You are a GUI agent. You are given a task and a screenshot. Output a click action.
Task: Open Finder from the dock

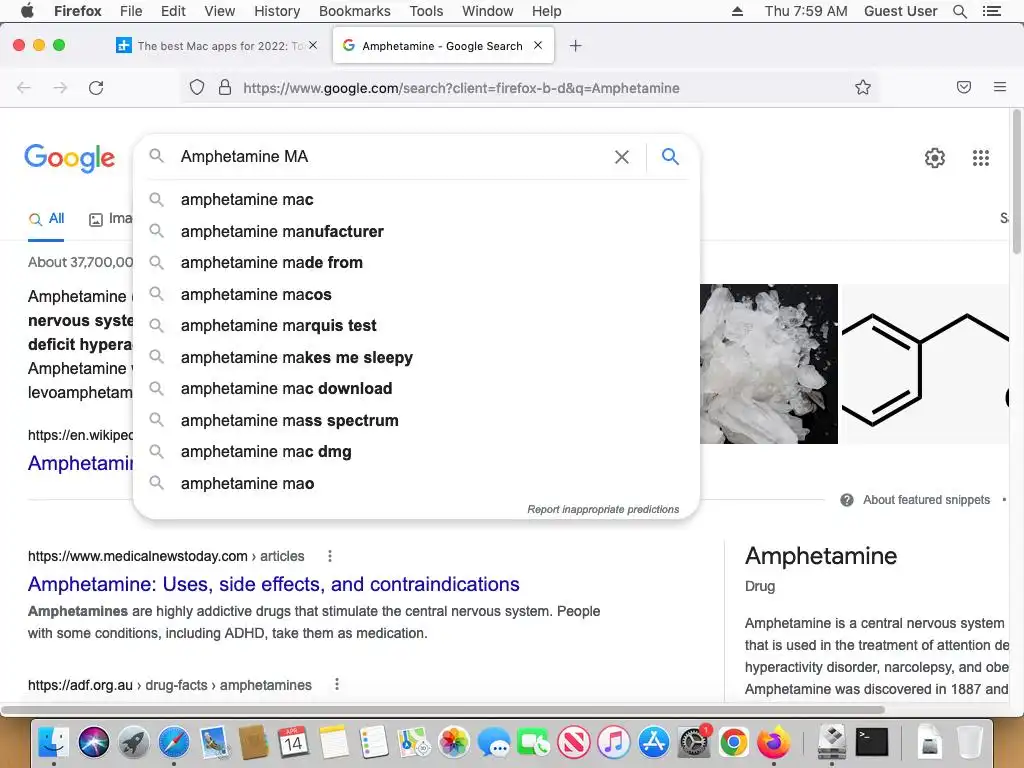(54, 743)
